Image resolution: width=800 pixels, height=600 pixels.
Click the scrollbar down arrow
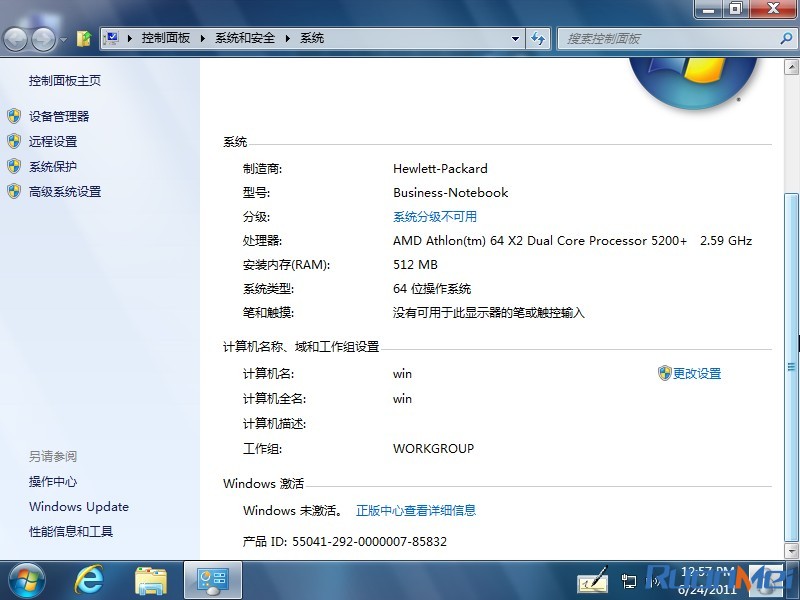tap(791, 551)
